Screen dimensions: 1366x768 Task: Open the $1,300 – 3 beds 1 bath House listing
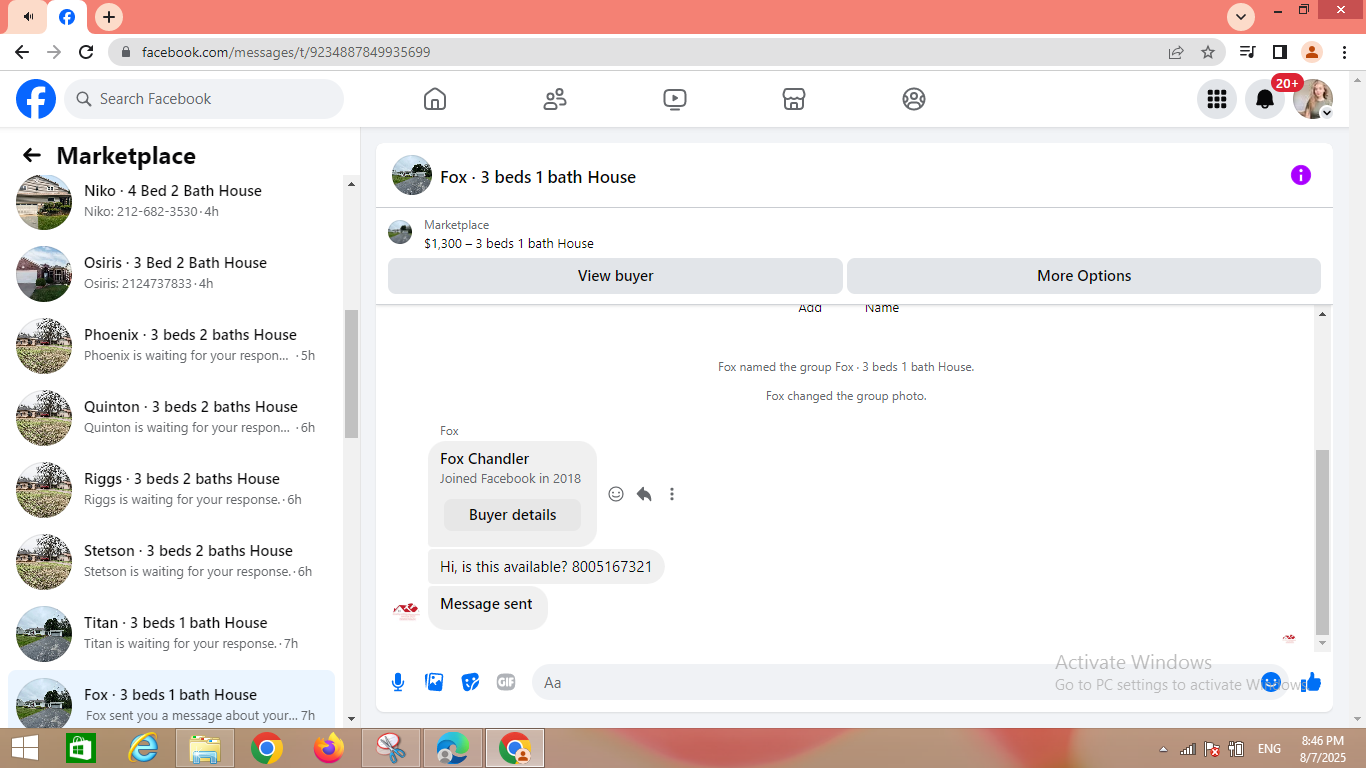[509, 243]
